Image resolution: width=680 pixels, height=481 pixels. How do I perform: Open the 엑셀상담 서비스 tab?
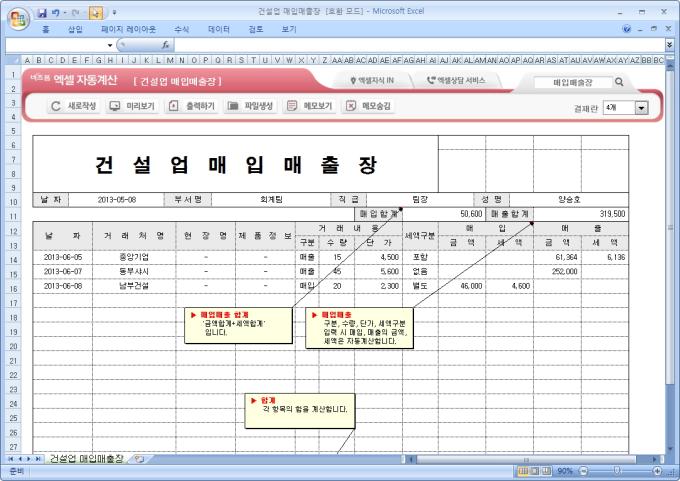[456, 80]
